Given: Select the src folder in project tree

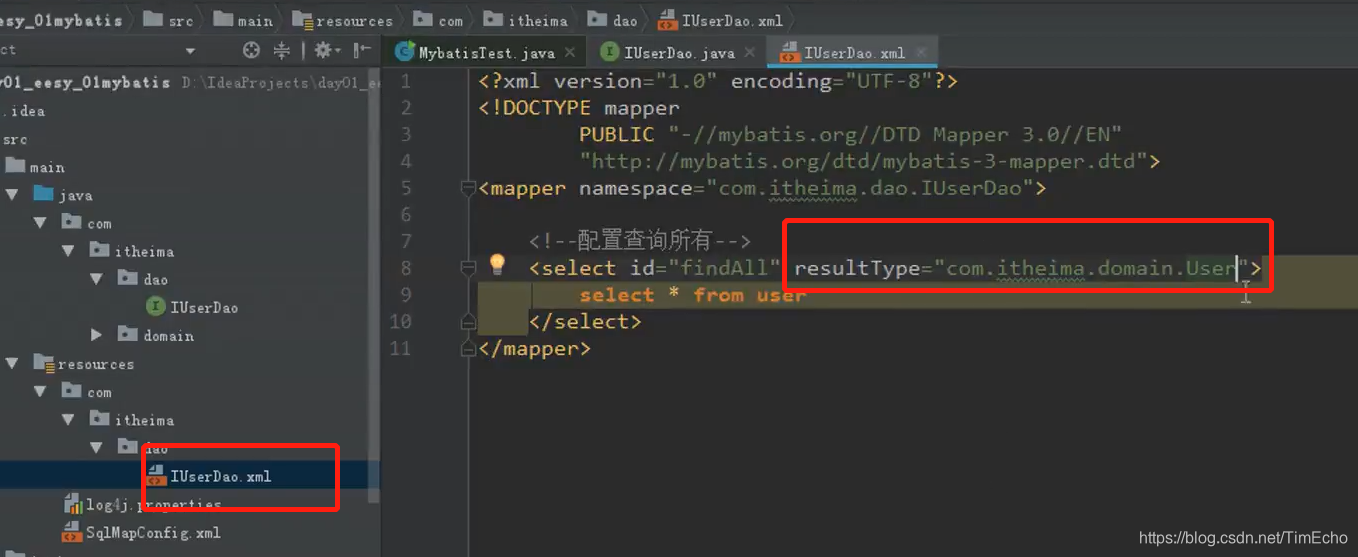Looking at the screenshot, I should (x=15, y=139).
